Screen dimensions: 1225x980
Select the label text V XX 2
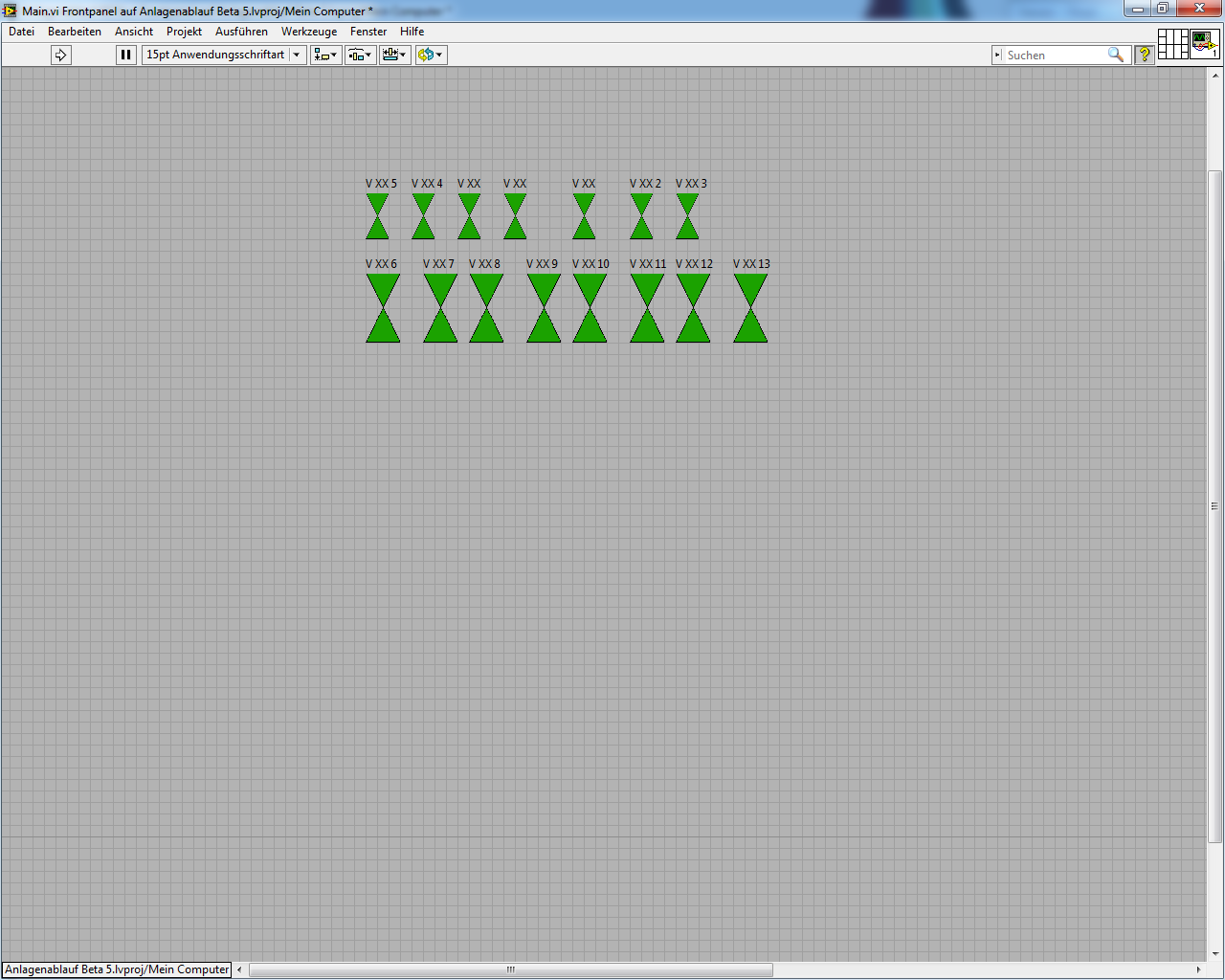[x=645, y=184]
